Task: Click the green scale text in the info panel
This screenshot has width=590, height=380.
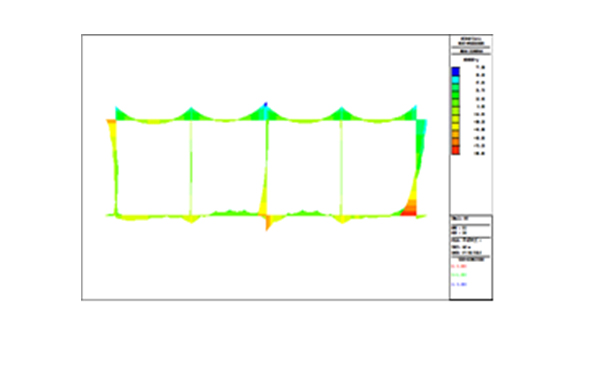Action: click(459, 275)
